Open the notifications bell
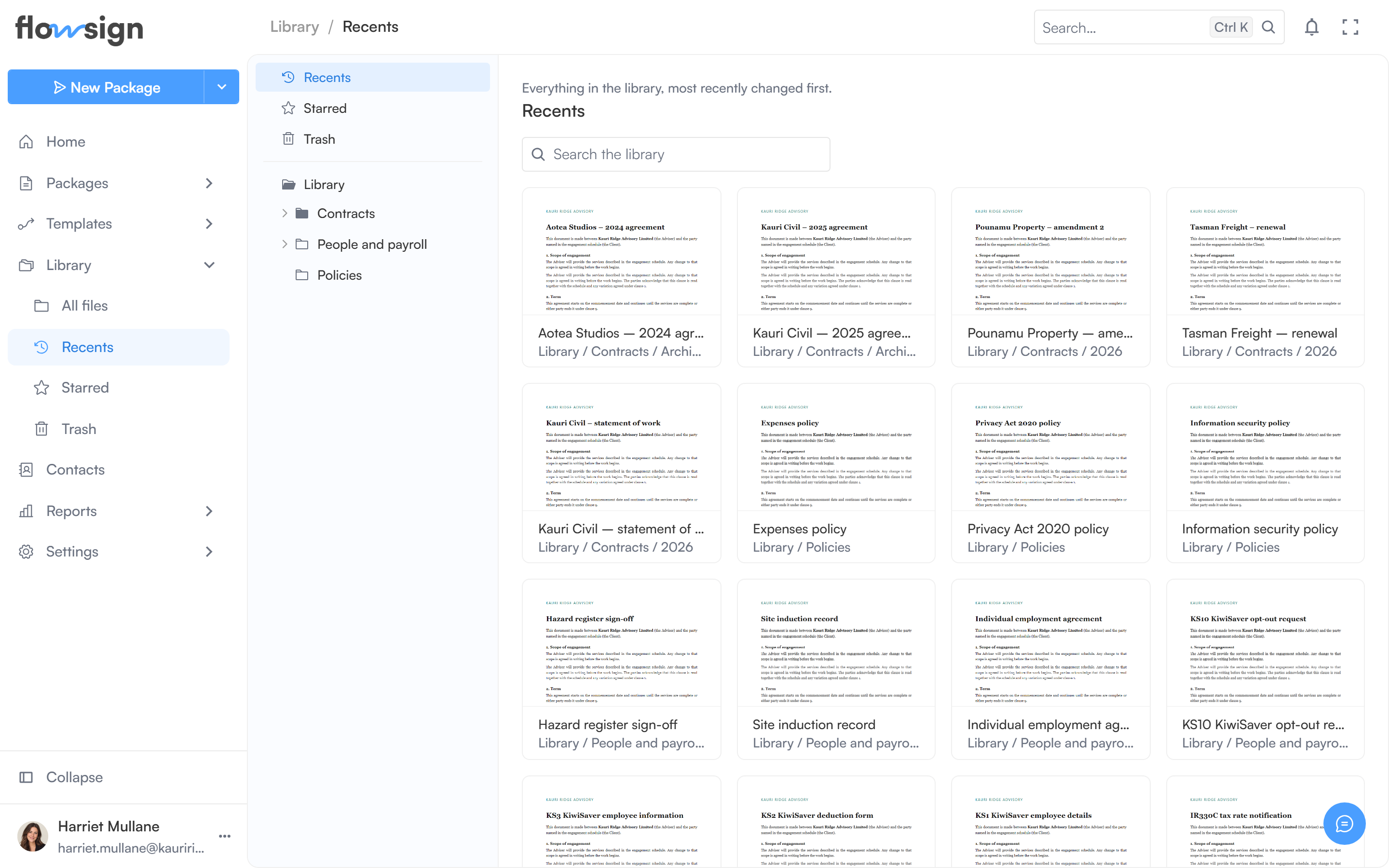Screen dimensions: 1389x868 tap(1311, 27)
